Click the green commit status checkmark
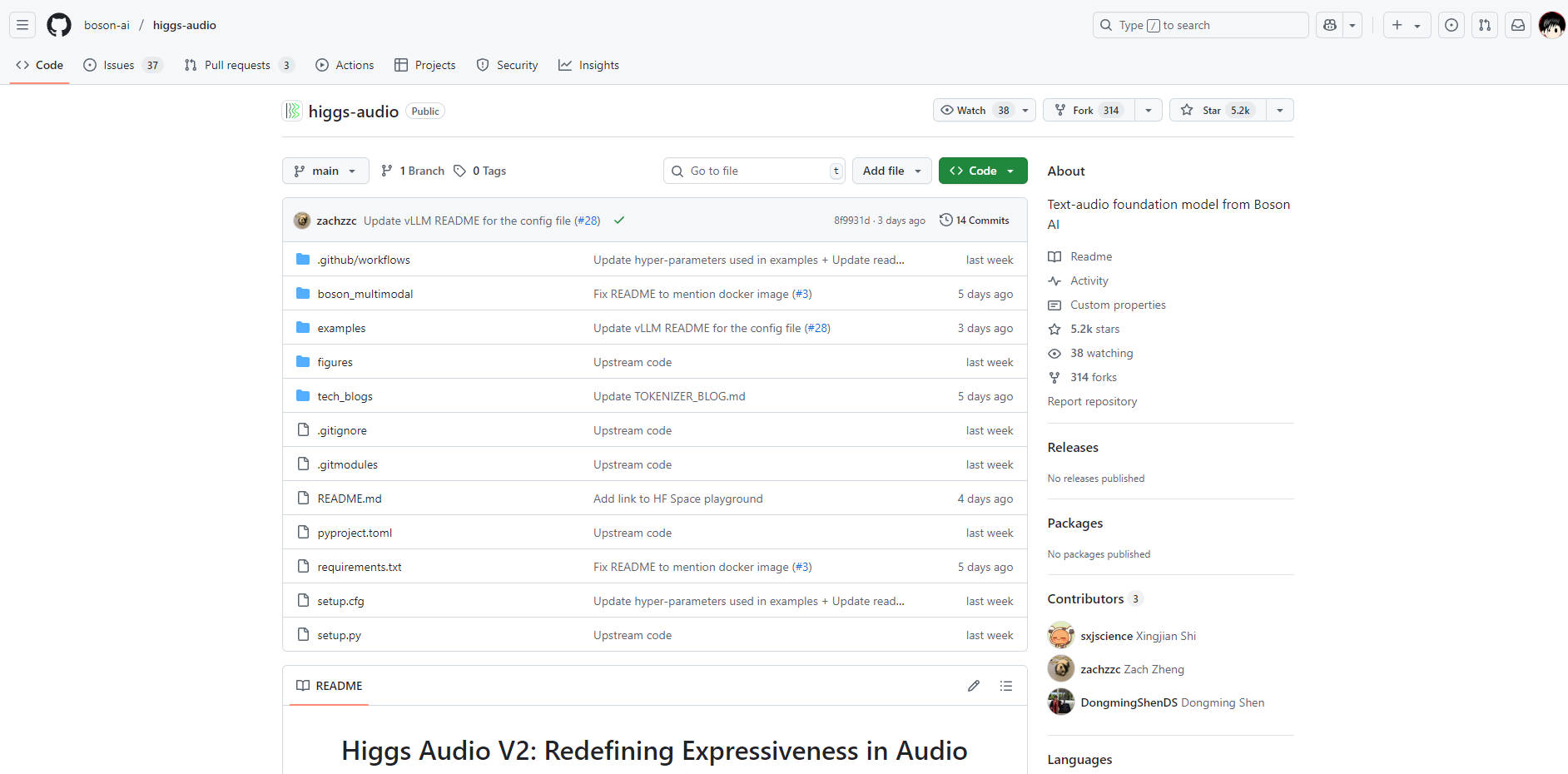The image size is (1568, 774). point(619,221)
